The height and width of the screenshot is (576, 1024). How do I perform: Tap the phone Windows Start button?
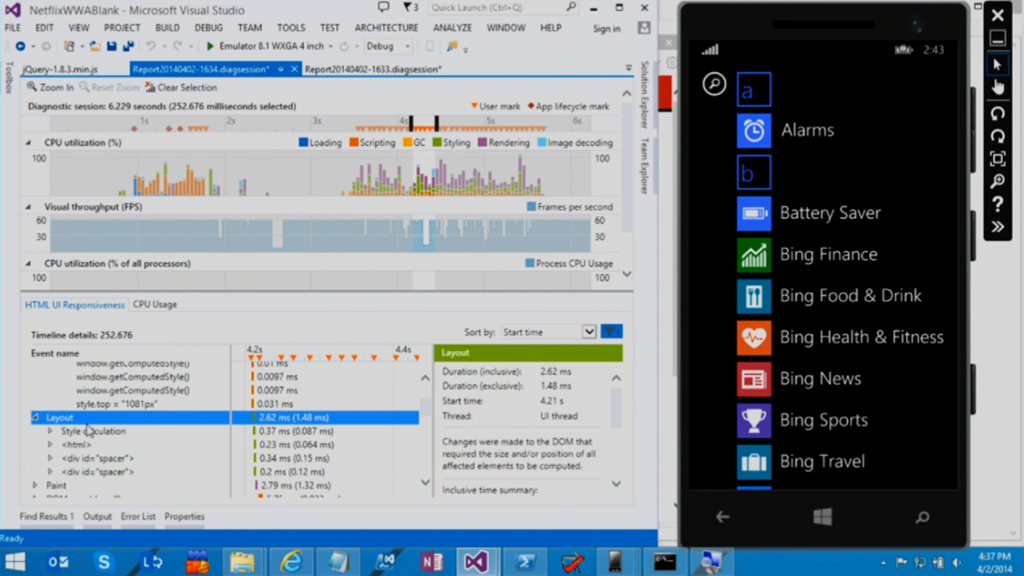823,517
